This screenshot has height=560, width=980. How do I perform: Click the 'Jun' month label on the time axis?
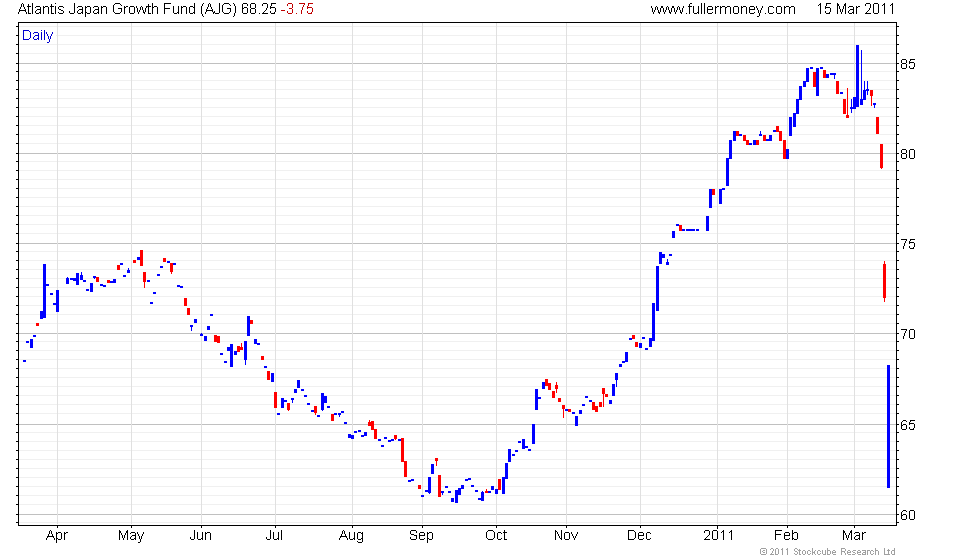tap(201, 536)
